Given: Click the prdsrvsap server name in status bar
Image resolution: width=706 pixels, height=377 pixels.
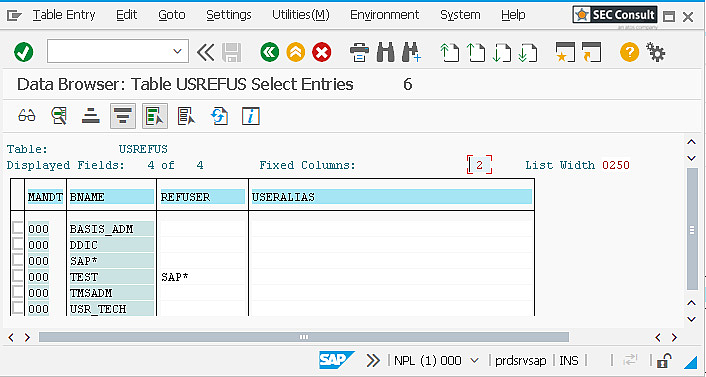Looking at the screenshot, I should pyautogui.click(x=520, y=360).
